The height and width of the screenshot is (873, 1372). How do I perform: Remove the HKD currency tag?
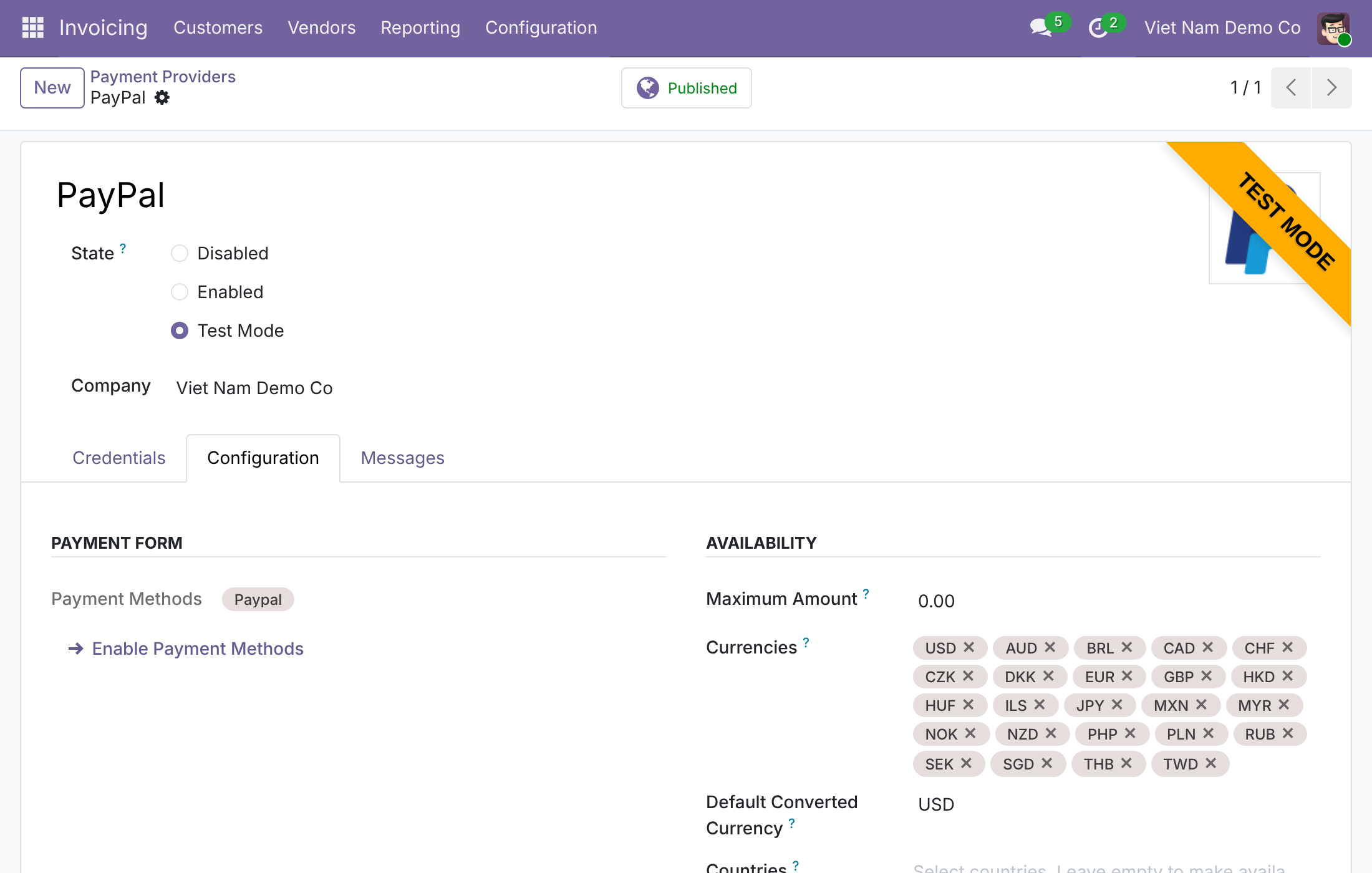coord(1288,676)
